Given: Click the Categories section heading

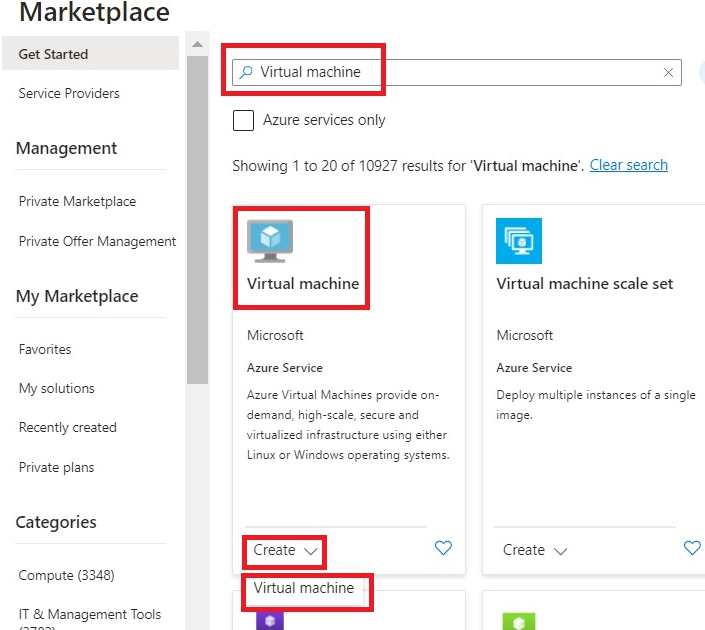Looking at the screenshot, I should [56, 522].
